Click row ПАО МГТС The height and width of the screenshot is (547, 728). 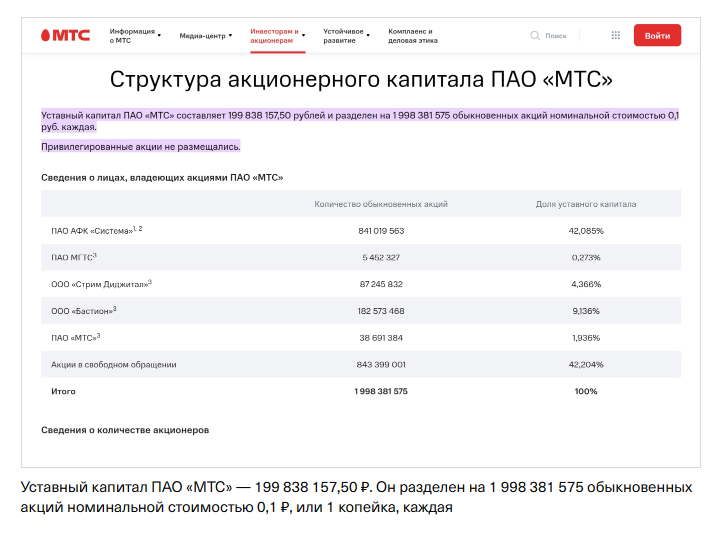tap(361, 257)
